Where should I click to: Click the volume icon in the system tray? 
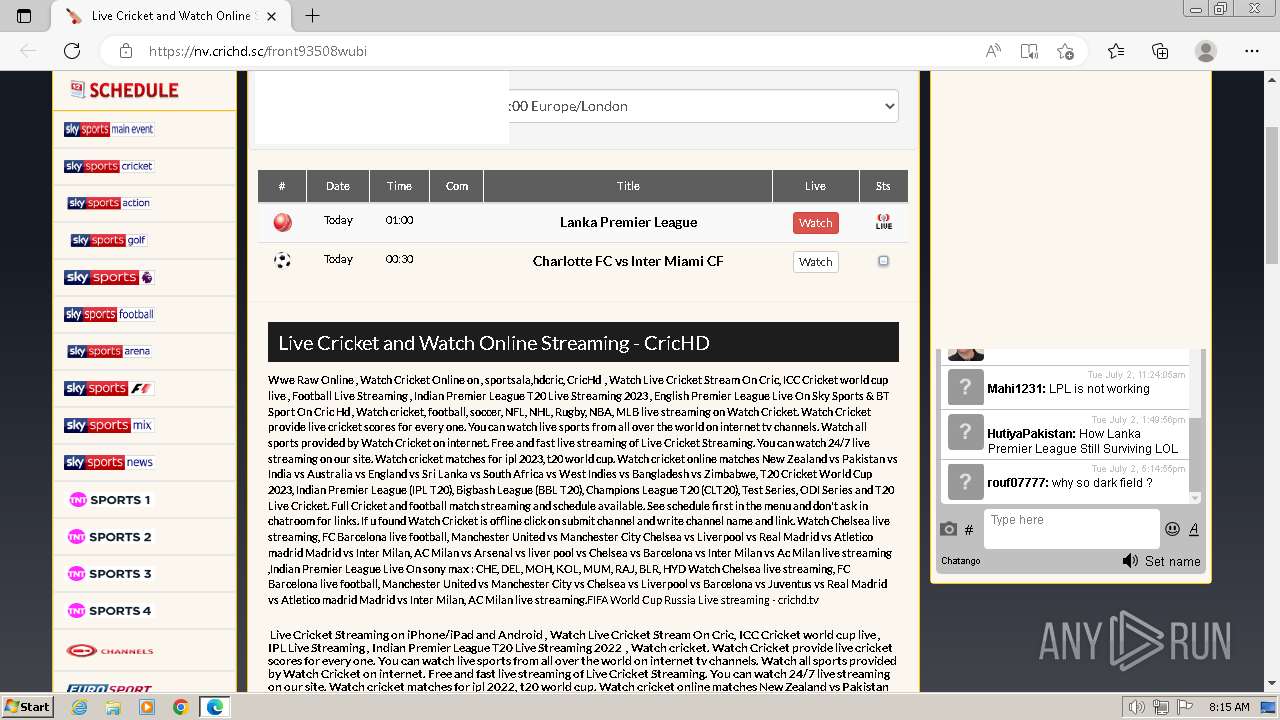tap(1136, 707)
